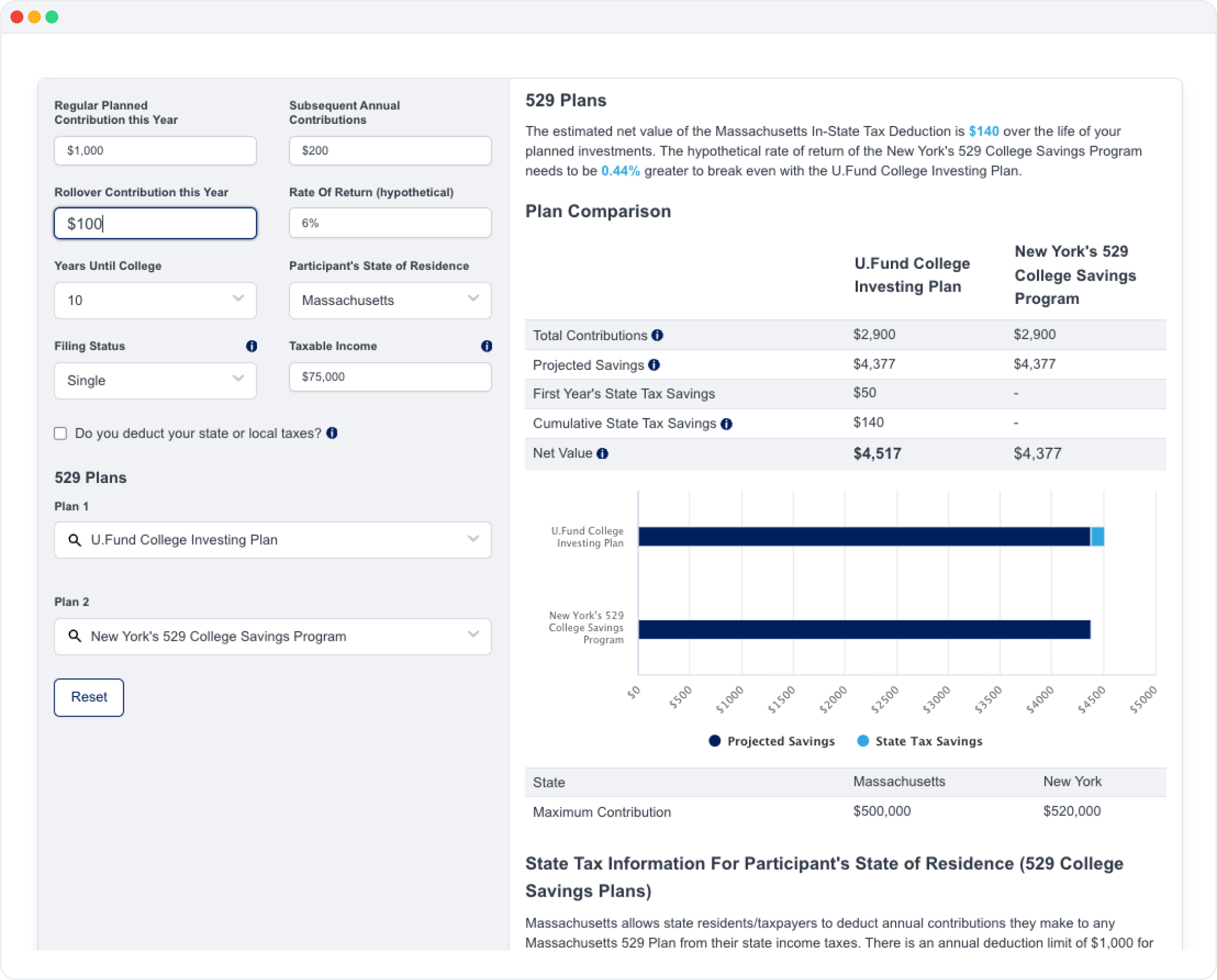Click the $140 highlighted value in summary

[x=984, y=131]
